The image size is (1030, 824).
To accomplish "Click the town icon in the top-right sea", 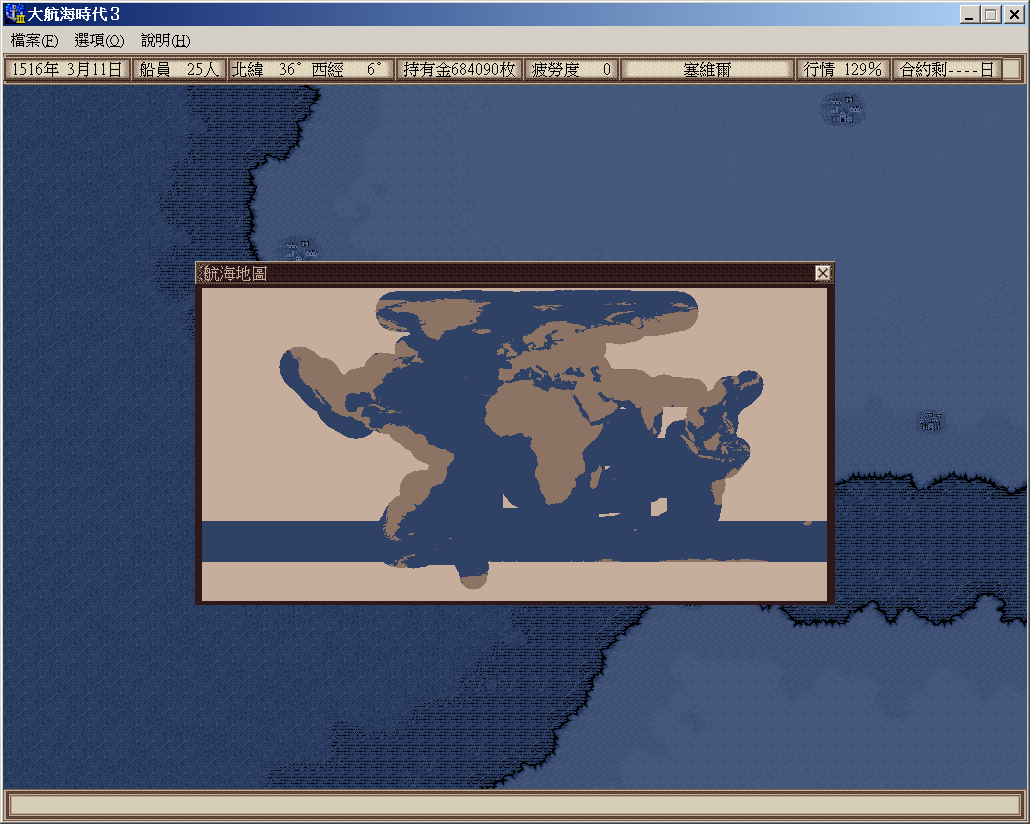I will click(843, 108).
